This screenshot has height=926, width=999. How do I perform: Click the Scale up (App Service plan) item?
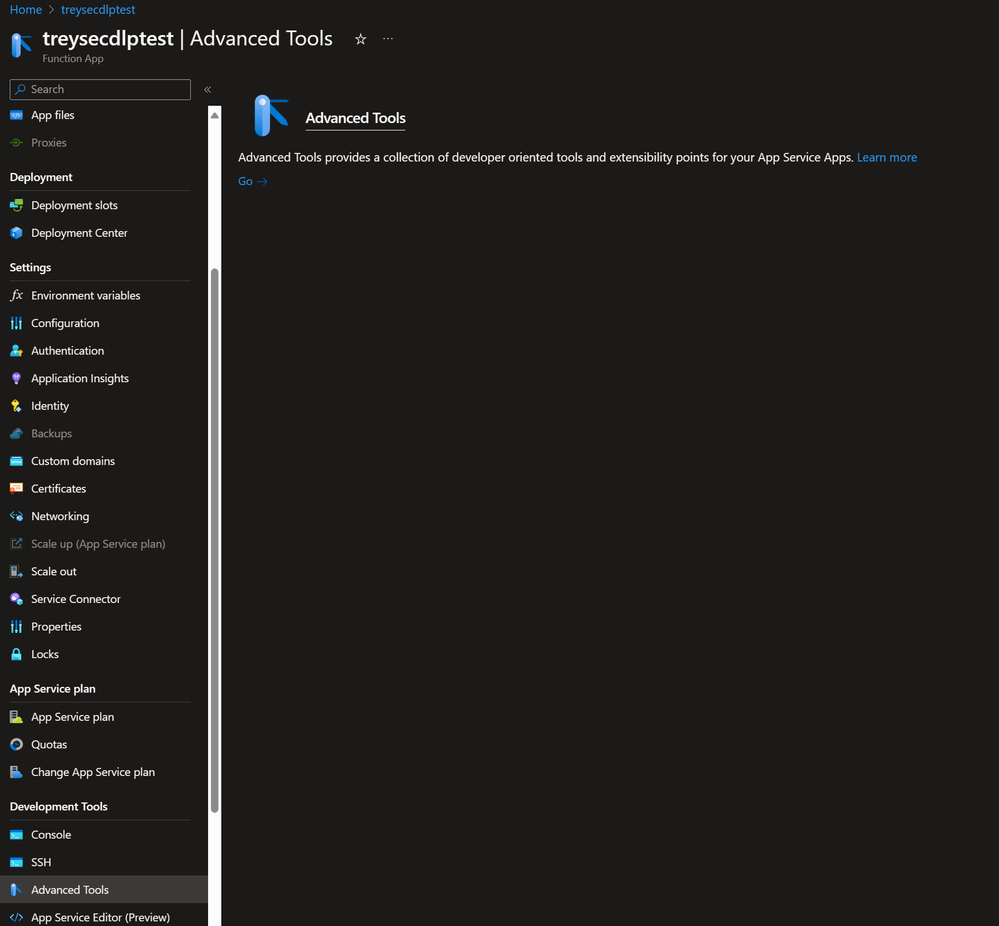100,544
